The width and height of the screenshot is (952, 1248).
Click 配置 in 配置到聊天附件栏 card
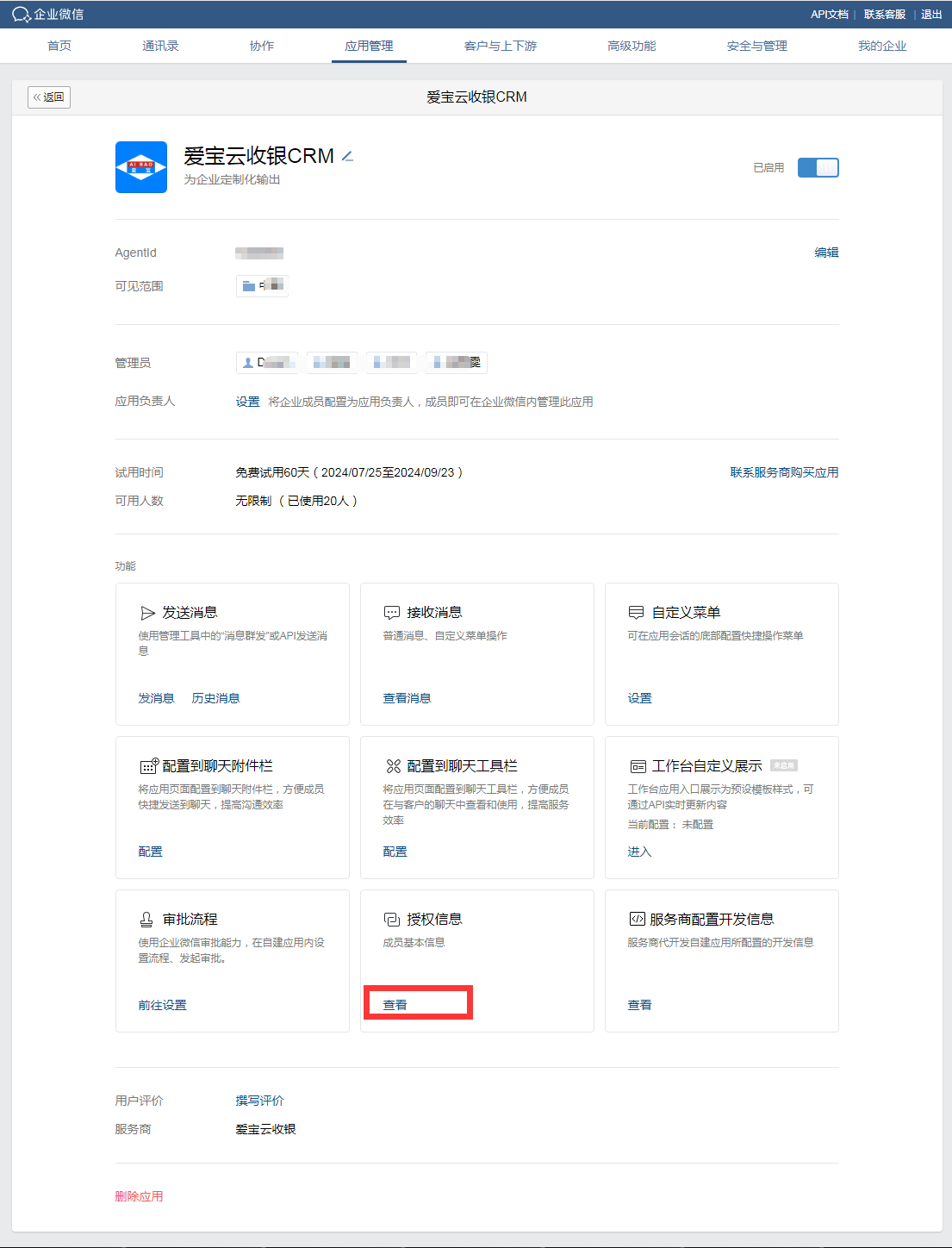tap(150, 852)
